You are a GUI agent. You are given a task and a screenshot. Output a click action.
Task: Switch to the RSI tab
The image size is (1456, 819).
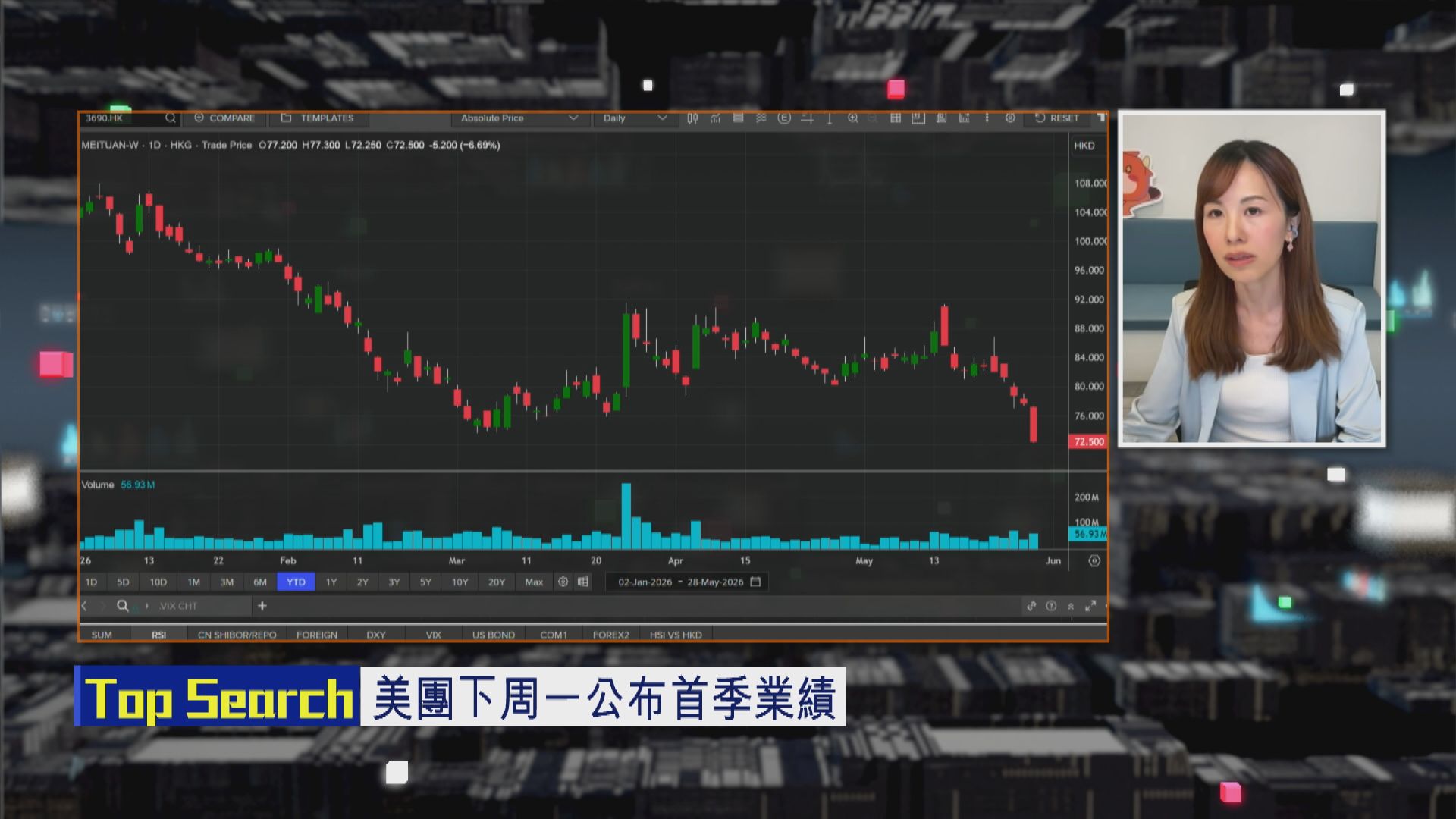pos(158,635)
